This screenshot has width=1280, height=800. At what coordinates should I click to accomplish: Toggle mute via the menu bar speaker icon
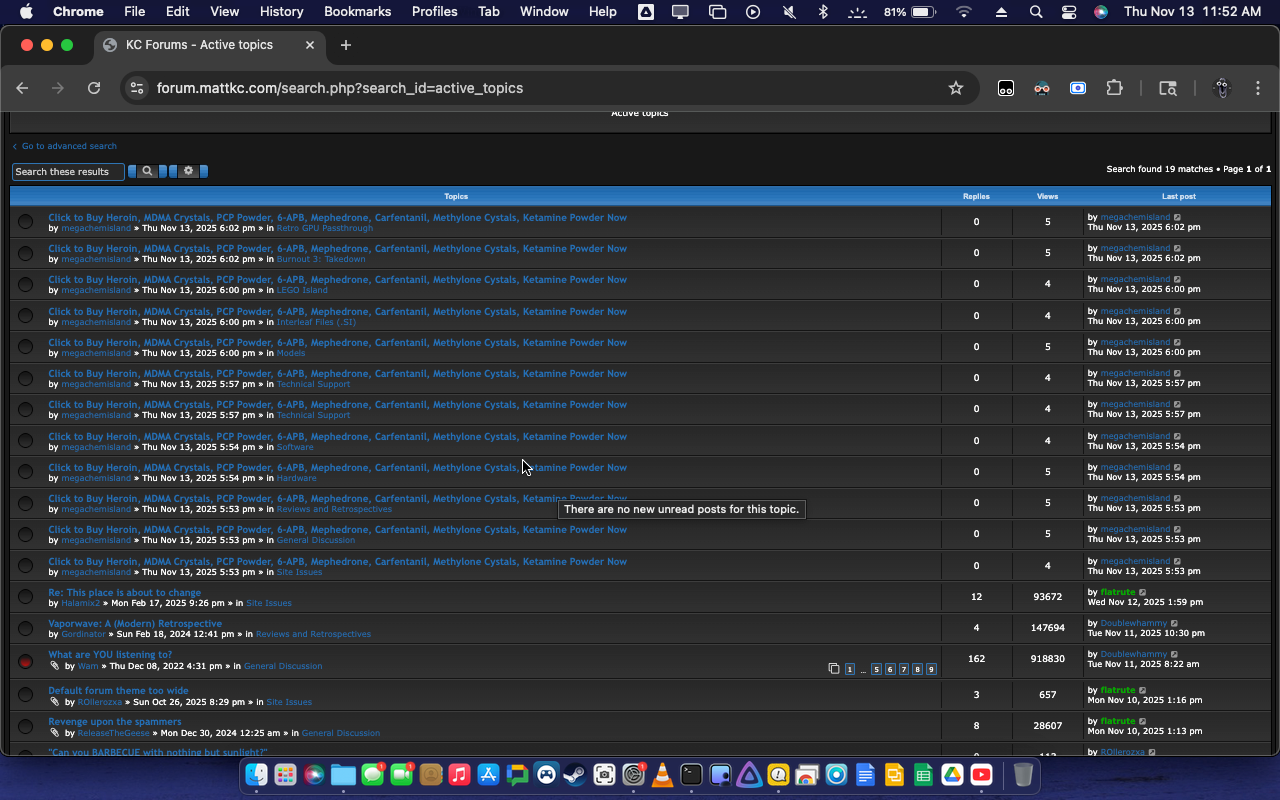789,12
